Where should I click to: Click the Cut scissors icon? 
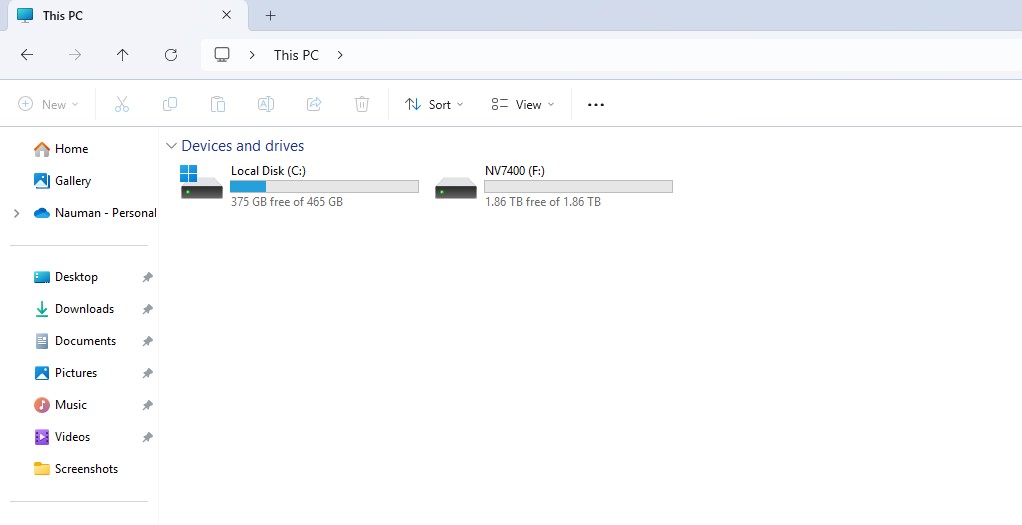(x=122, y=104)
